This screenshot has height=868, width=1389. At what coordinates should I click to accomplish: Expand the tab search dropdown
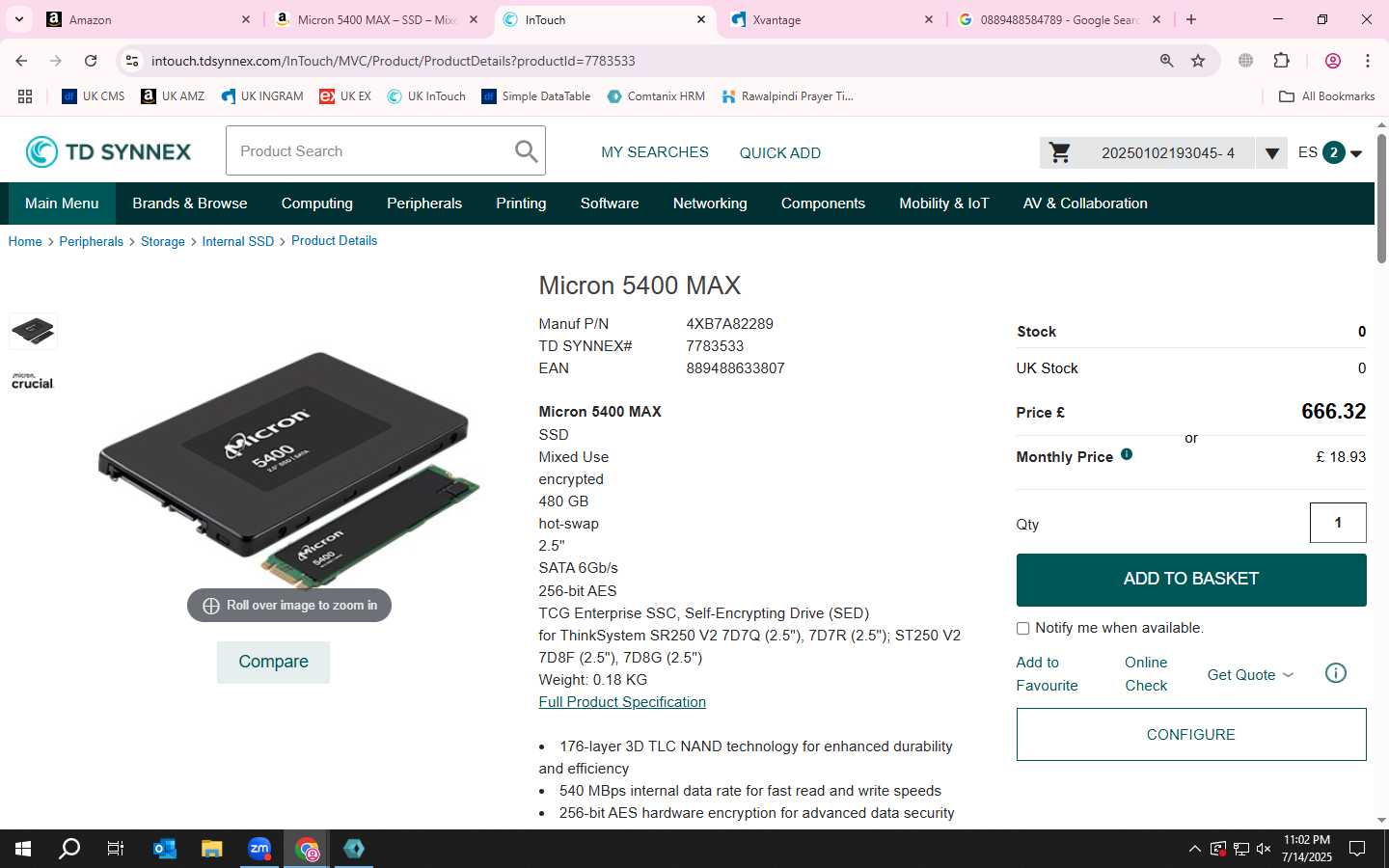pyautogui.click(x=18, y=19)
